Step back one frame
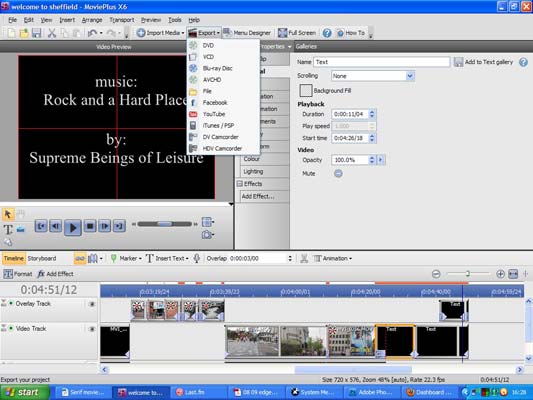The image size is (533, 400). (x=55, y=226)
